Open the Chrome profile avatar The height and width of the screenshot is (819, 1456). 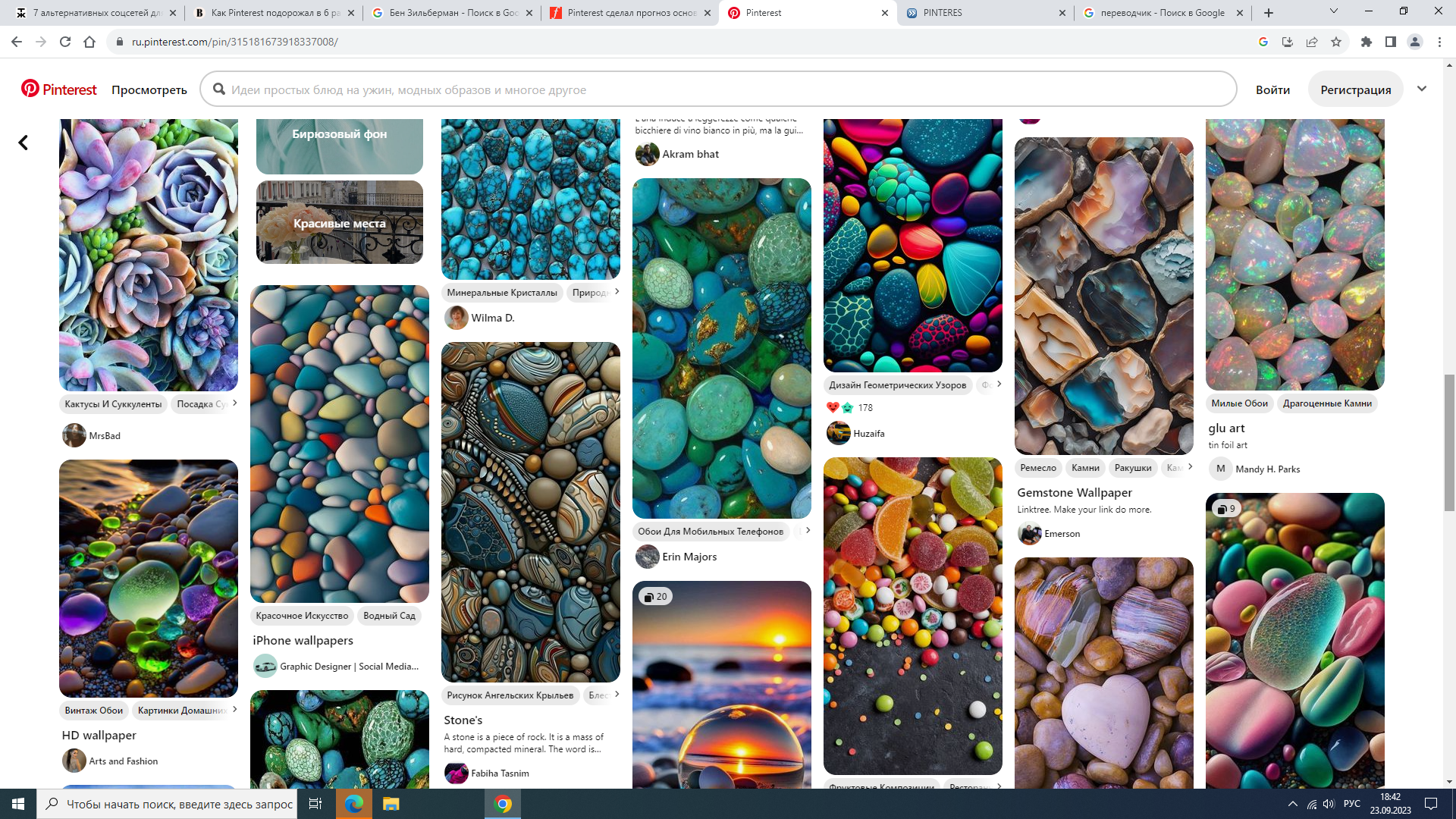pyautogui.click(x=1415, y=42)
